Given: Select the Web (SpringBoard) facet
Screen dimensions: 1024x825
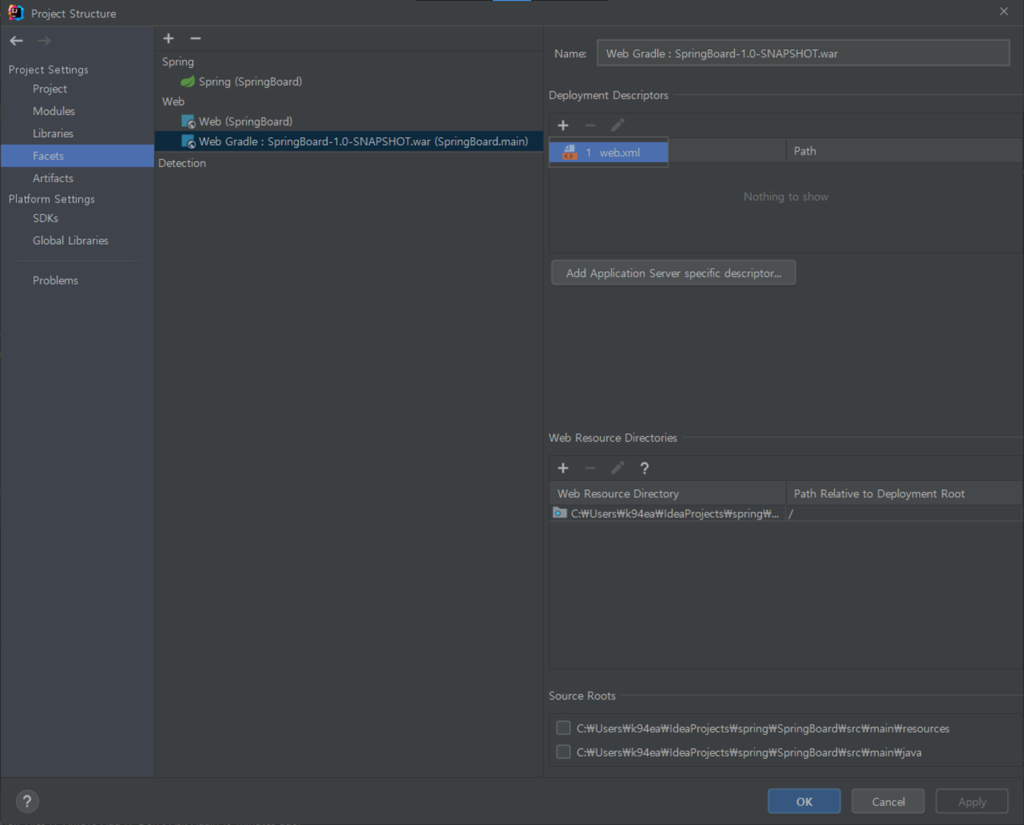Looking at the screenshot, I should [x=245, y=122].
